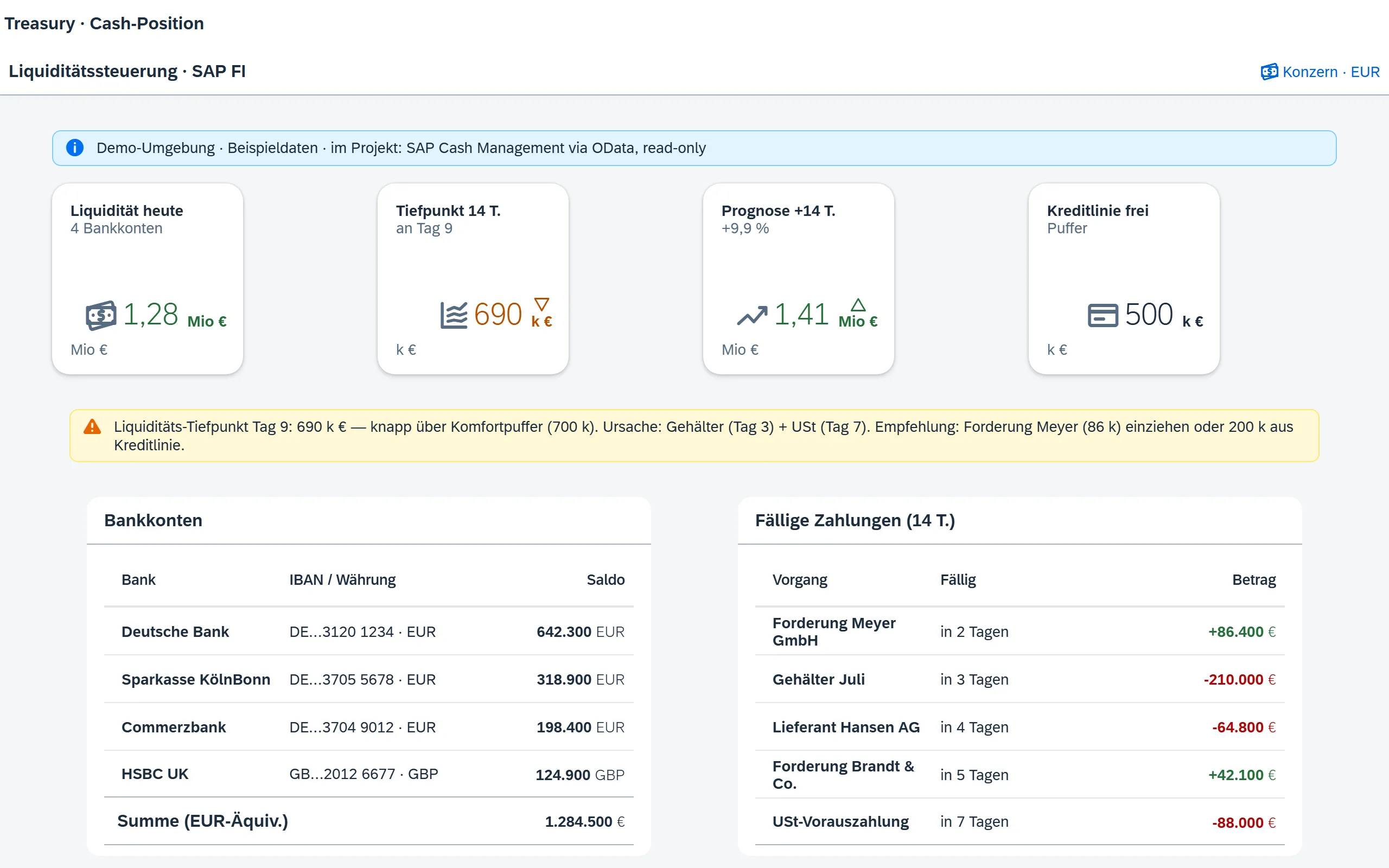This screenshot has width=1389, height=868.
Task: Click the balance 124.900 GBP
Action: click(x=579, y=775)
